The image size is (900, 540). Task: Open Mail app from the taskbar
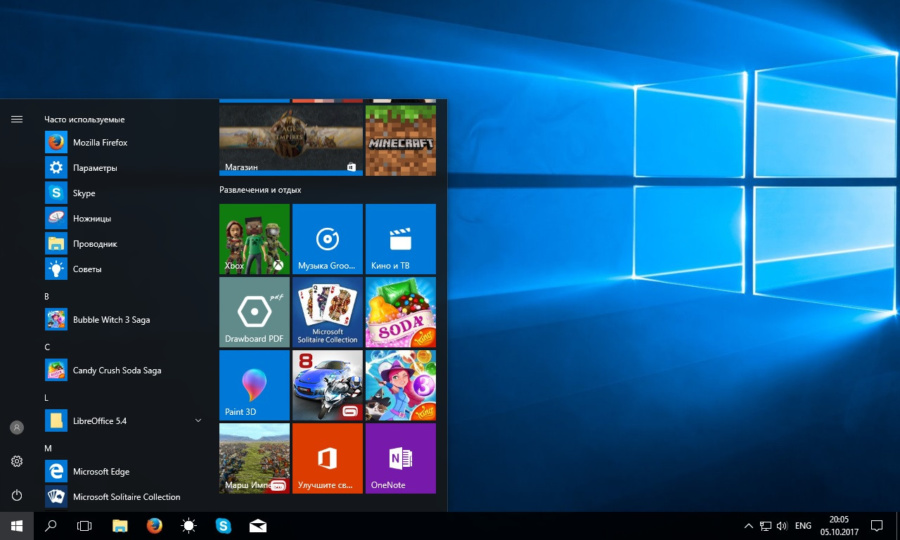tap(258, 526)
